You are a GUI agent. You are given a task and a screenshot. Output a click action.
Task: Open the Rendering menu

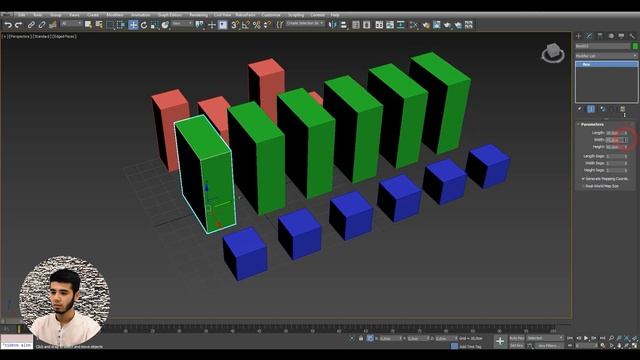click(x=198, y=15)
